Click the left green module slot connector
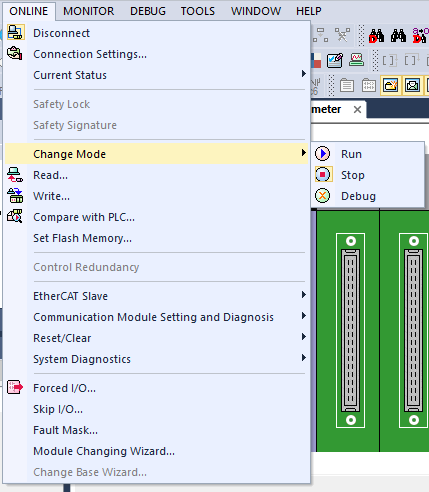429x492 pixels. (x=350, y=330)
